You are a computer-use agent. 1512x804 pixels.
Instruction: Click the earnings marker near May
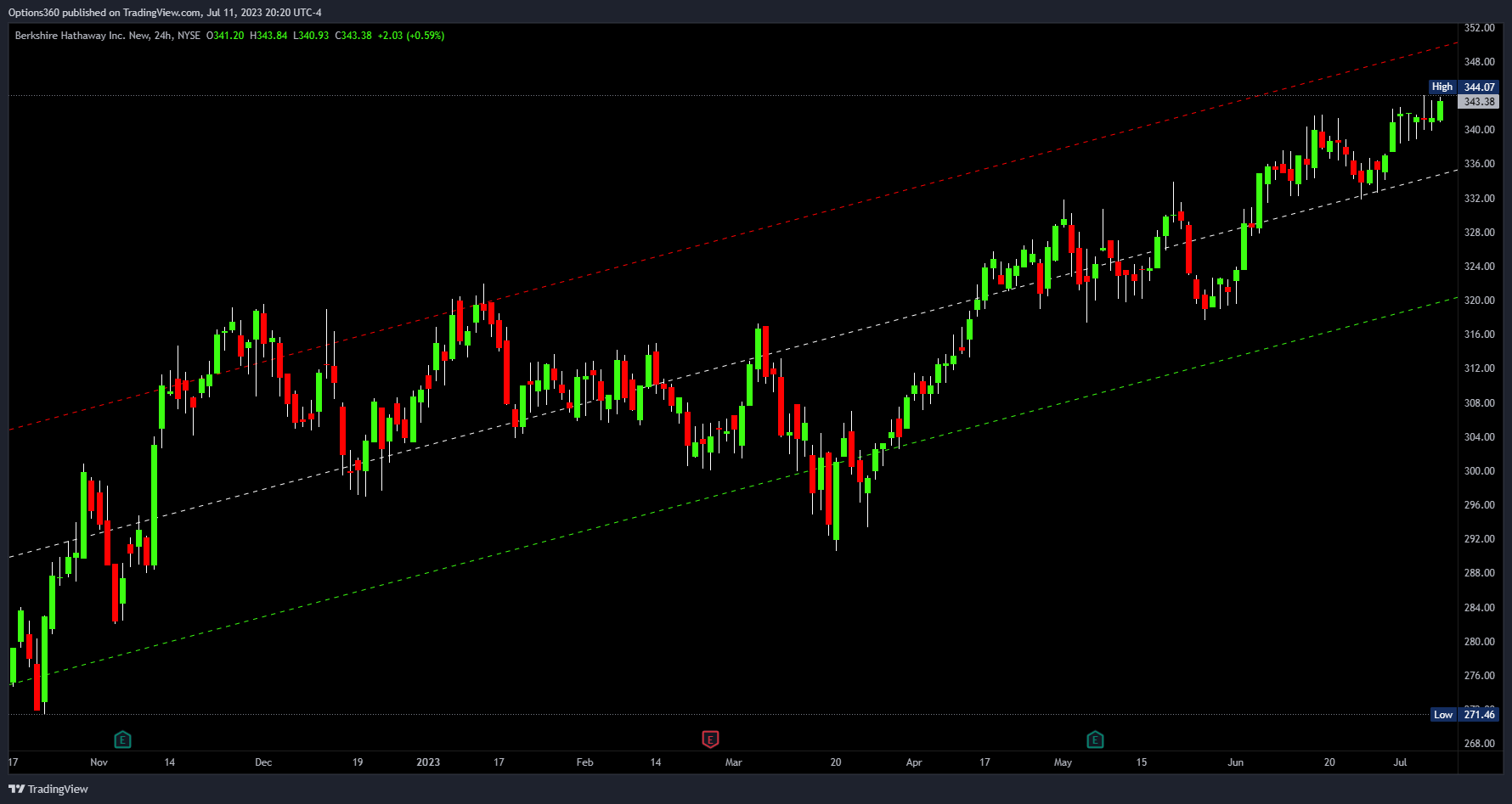pyautogui.click(x=1095, y=739)
